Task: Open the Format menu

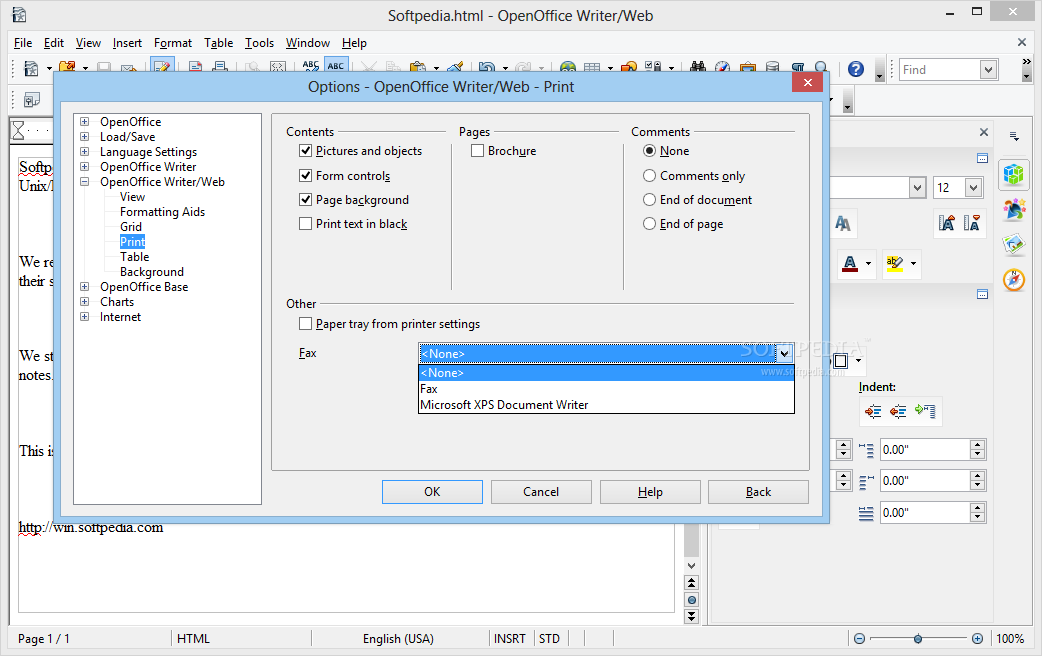Action: click(x=173, y=43)
